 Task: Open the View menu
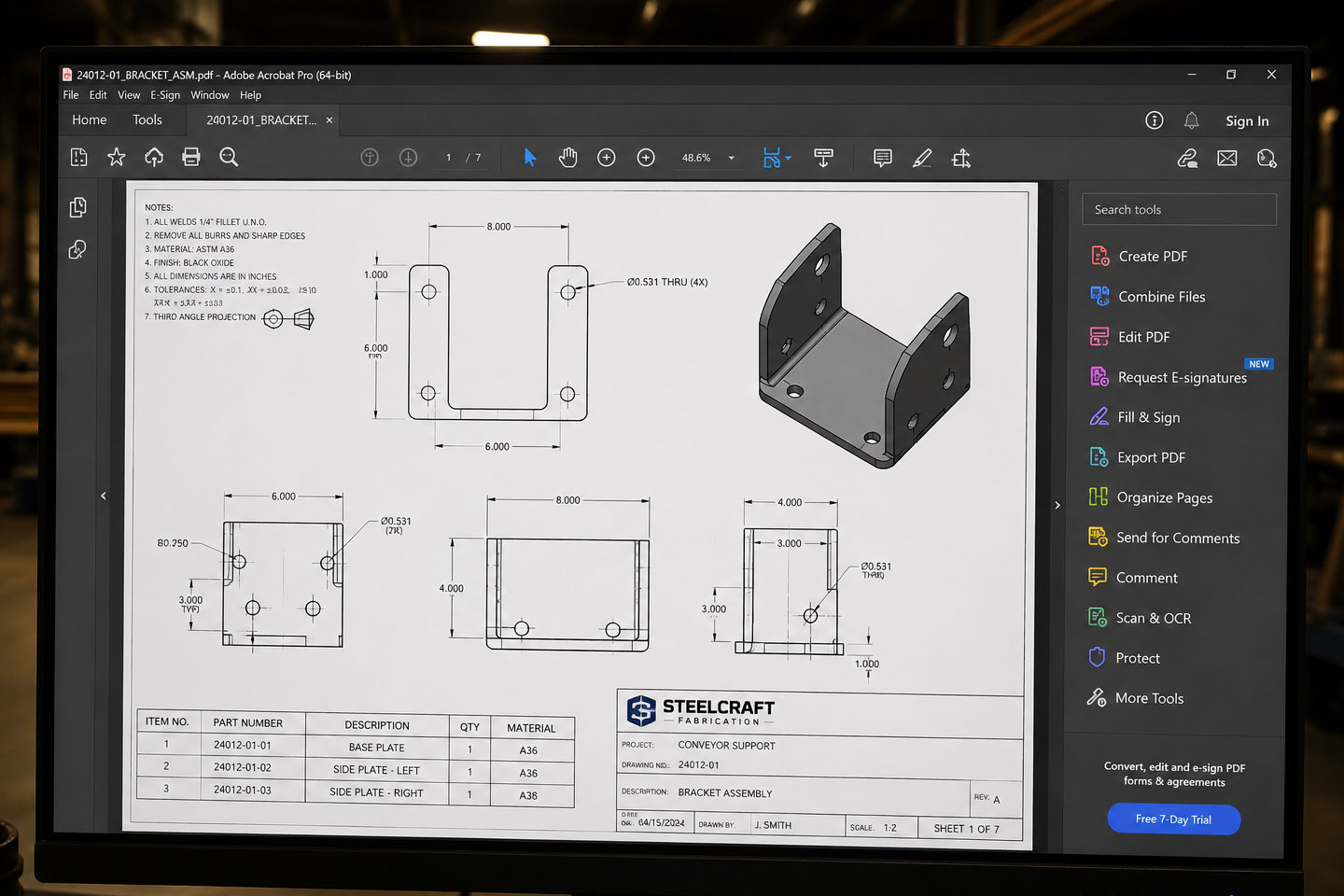click(129, 95)
